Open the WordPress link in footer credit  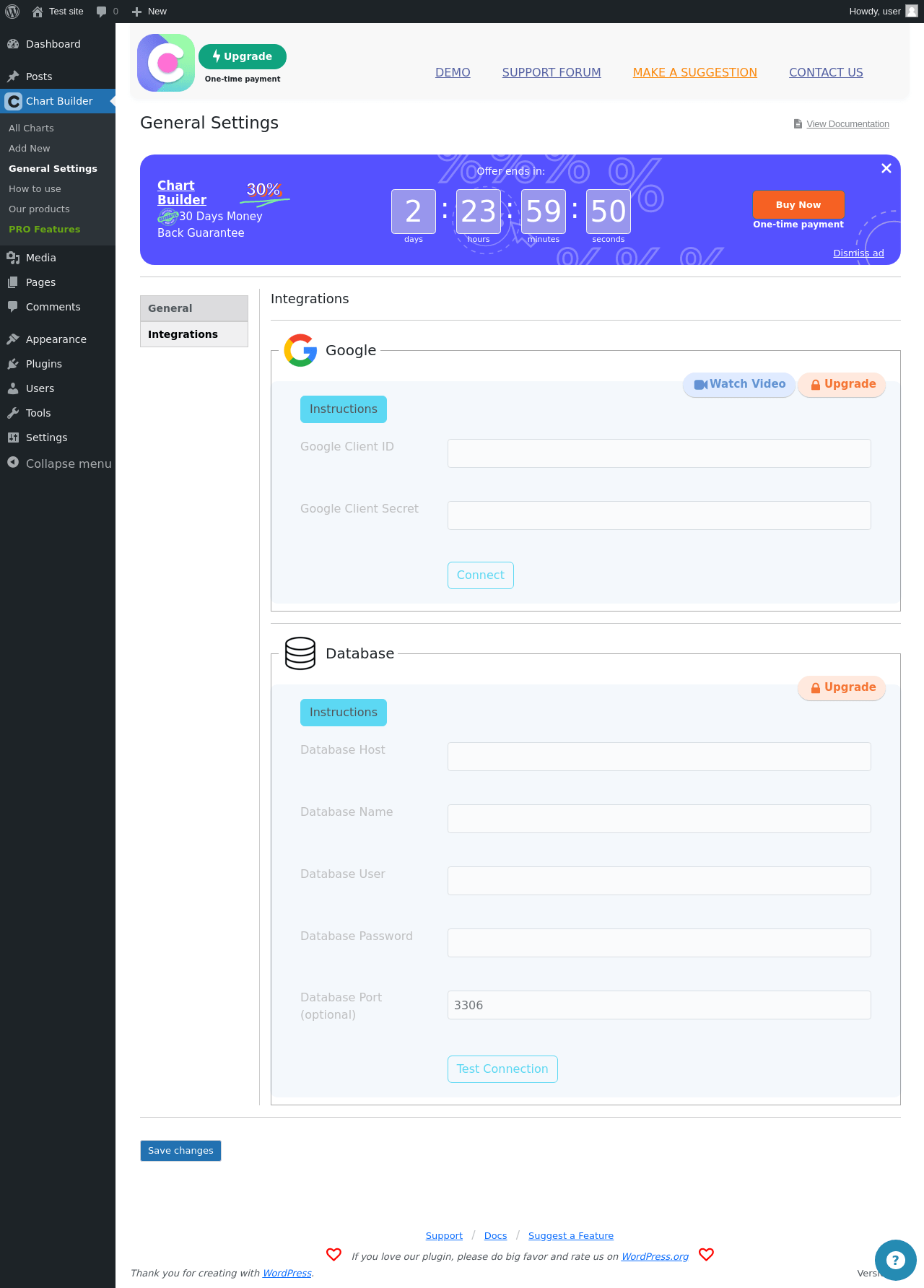pyautogui.click(x=287, y=1273)
